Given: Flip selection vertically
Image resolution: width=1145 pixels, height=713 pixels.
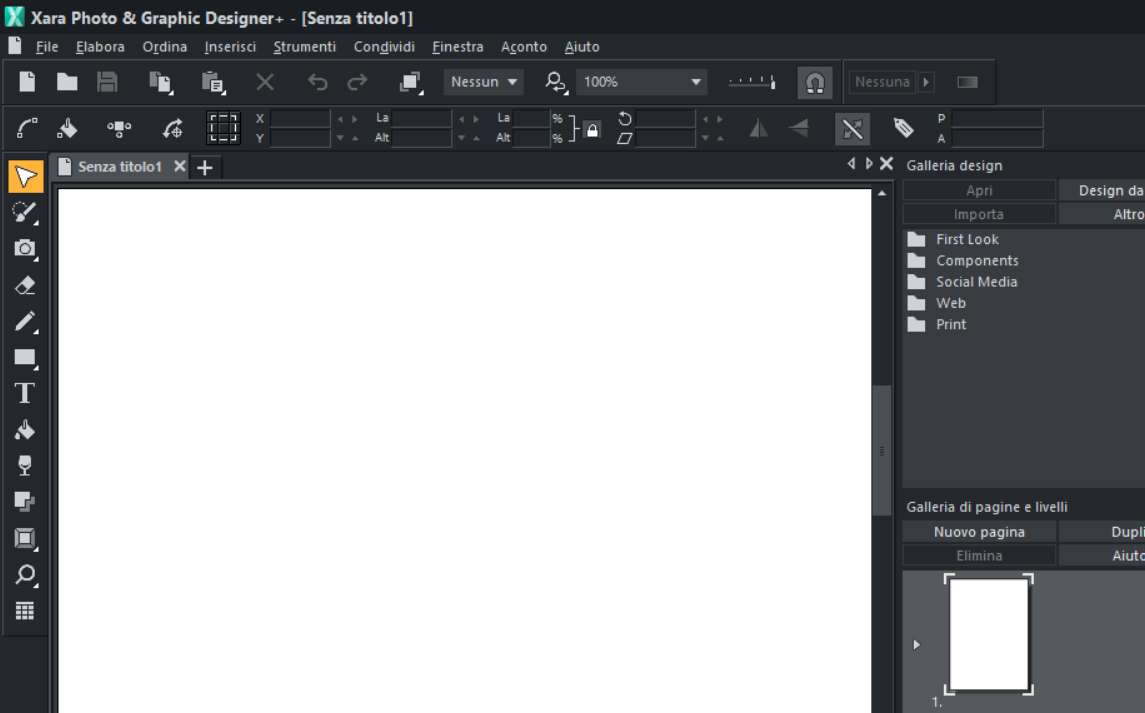Looking at the screenshot, I should (x=799, y=129).
